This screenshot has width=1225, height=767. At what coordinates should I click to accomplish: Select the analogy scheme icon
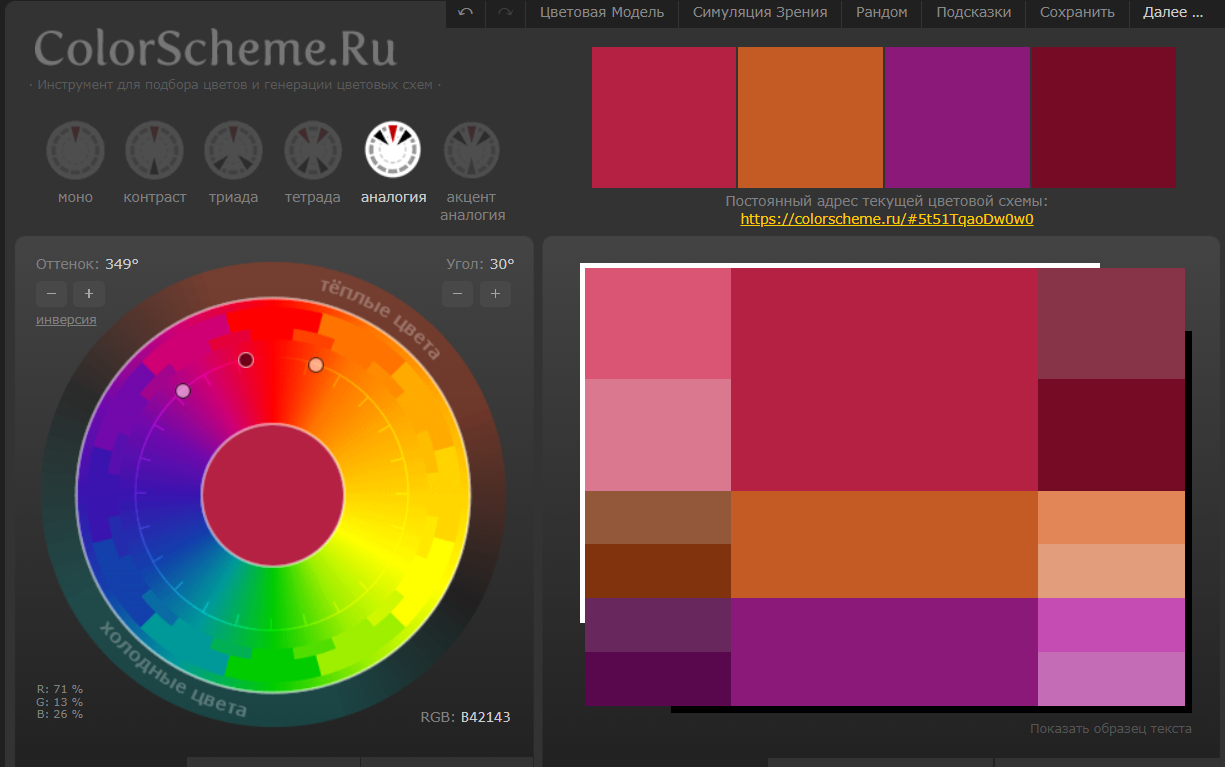coord(393,149)
